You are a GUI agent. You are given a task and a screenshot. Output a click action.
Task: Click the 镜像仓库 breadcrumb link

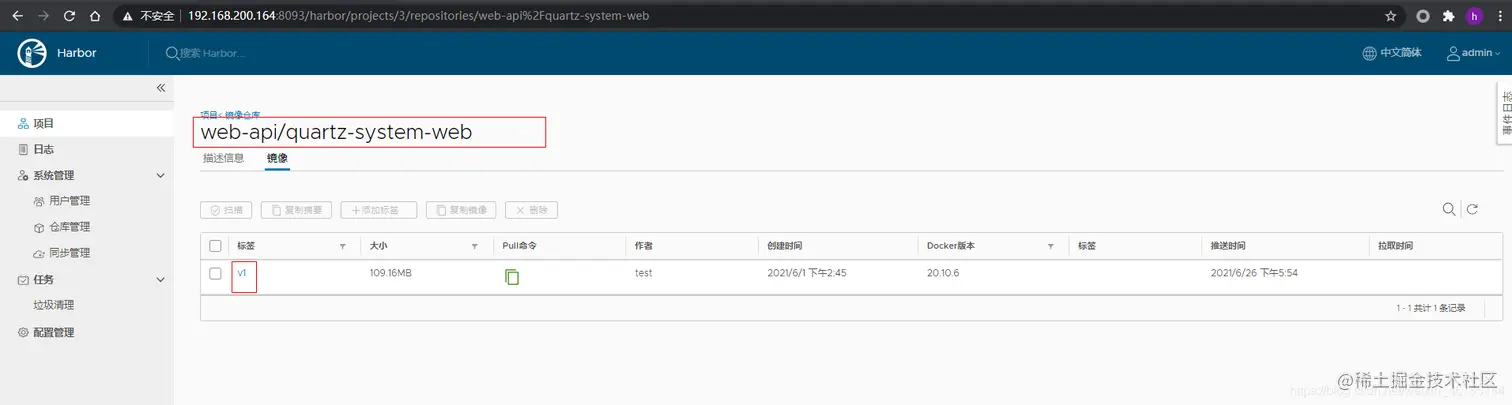tap(240, 116)
